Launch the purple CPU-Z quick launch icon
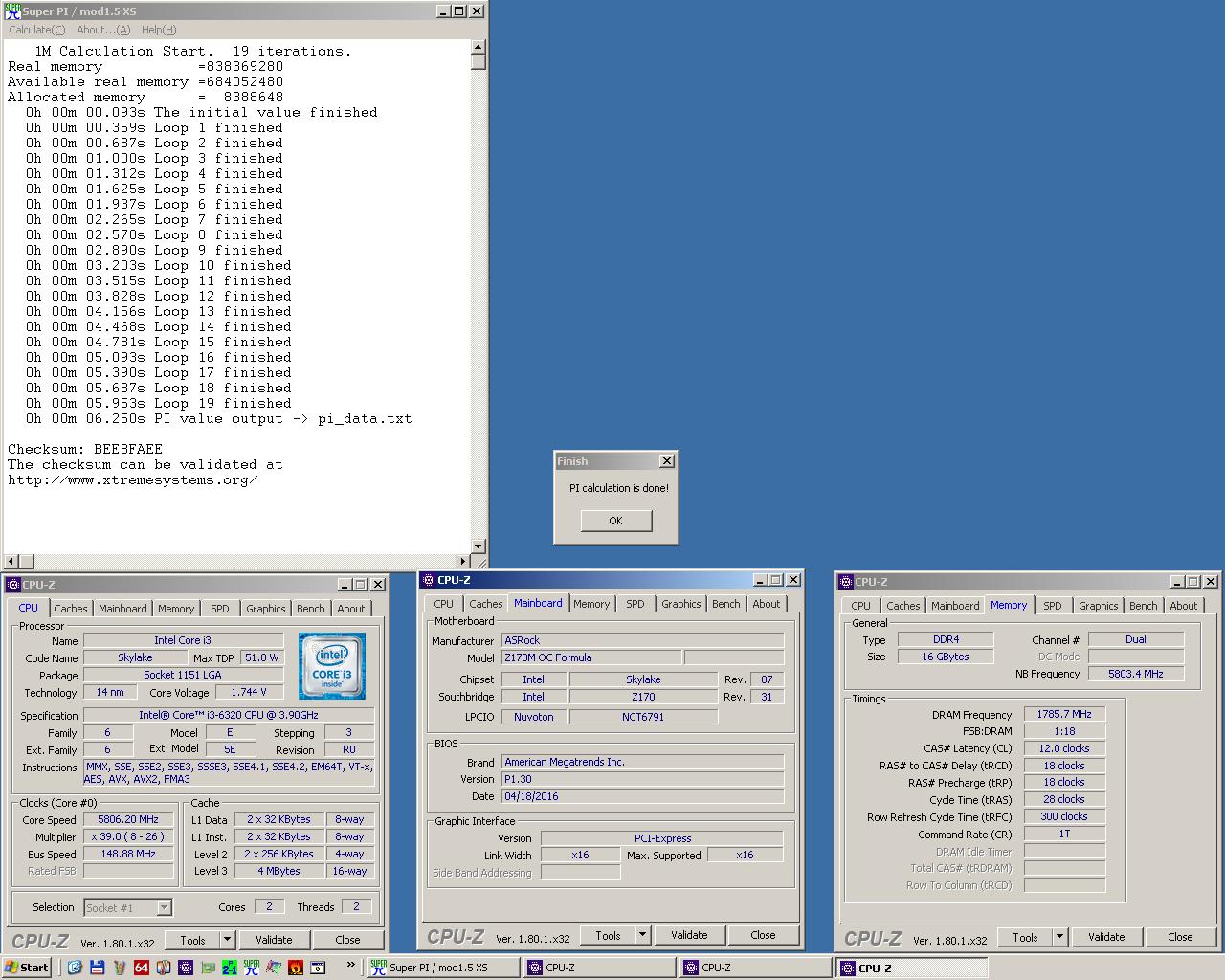1225x980 pixels. pos(186,968)
